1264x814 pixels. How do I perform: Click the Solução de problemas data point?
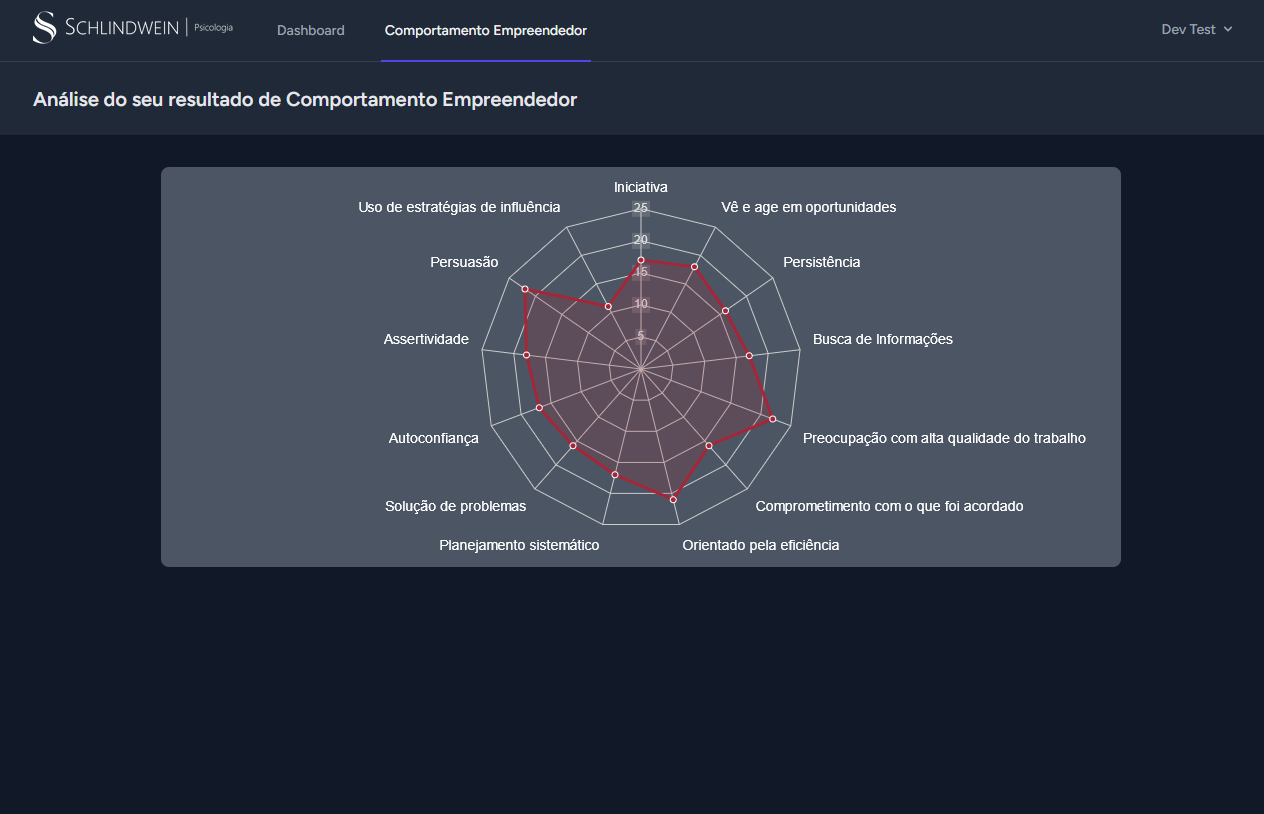click(x=571, y=446)
